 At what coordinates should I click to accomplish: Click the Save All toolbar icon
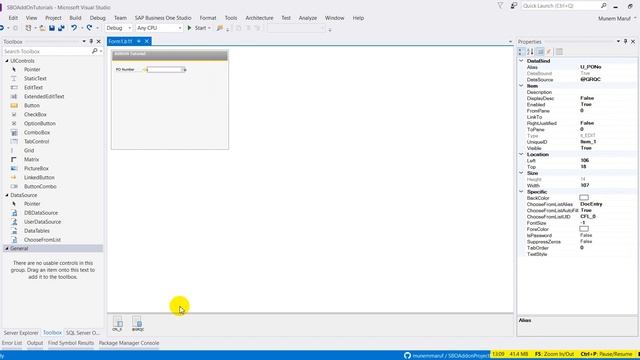(61, 28)
